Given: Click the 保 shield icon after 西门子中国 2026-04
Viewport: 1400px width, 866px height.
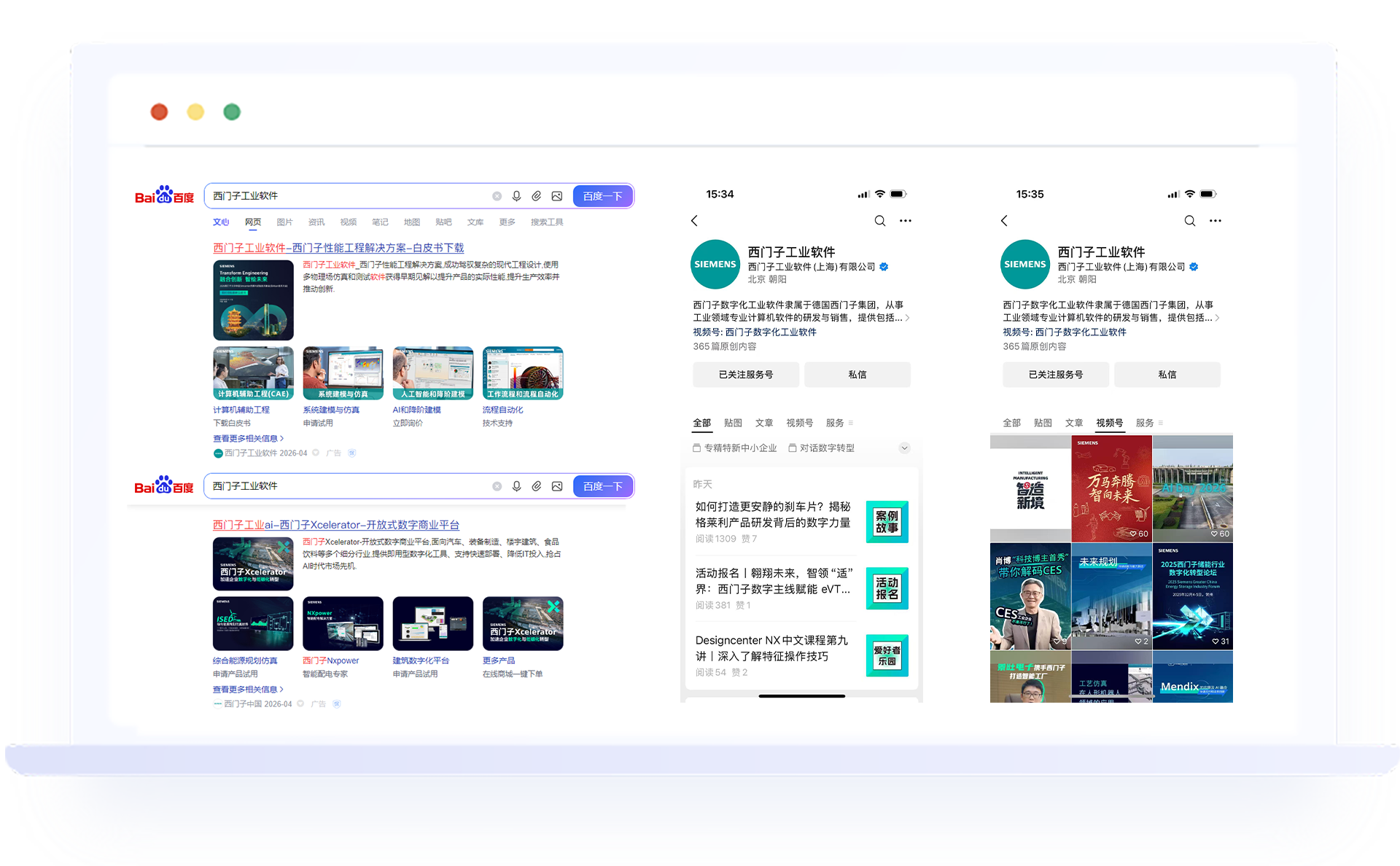Looking at the screenshot, I should pos(336,703).
